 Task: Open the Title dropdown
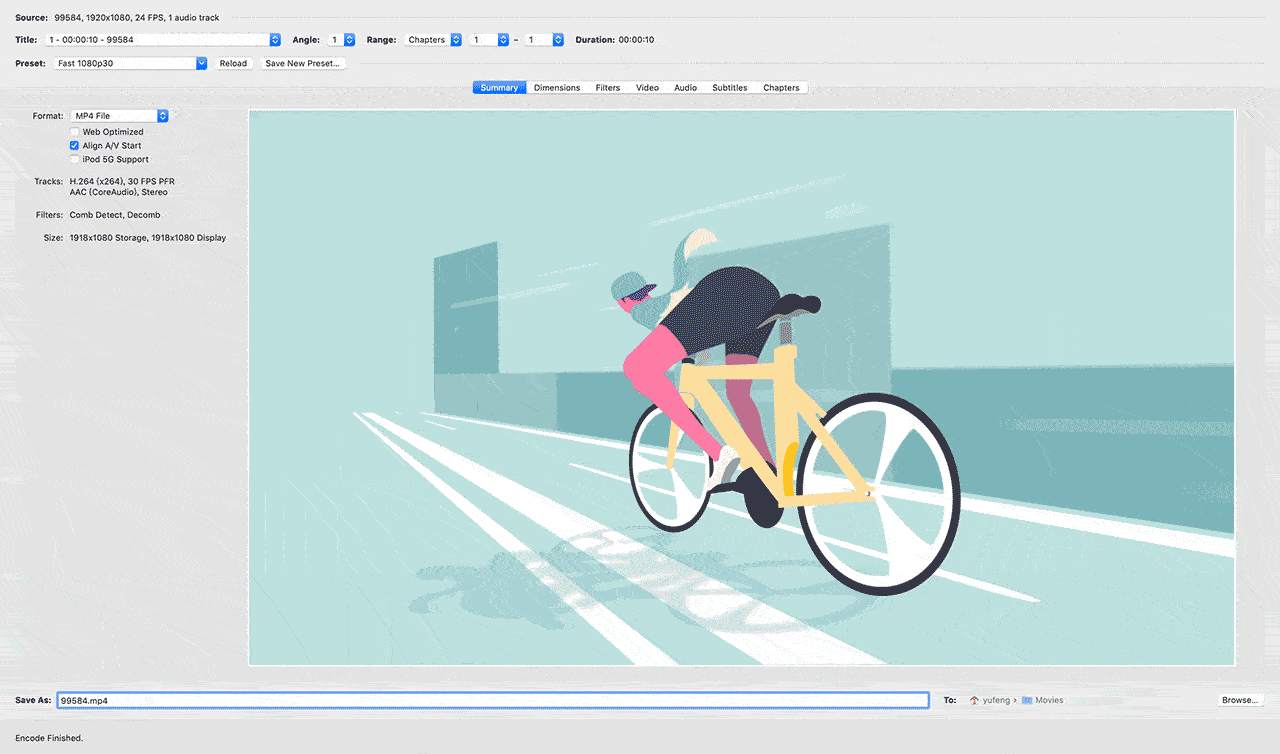click(162, 40)
